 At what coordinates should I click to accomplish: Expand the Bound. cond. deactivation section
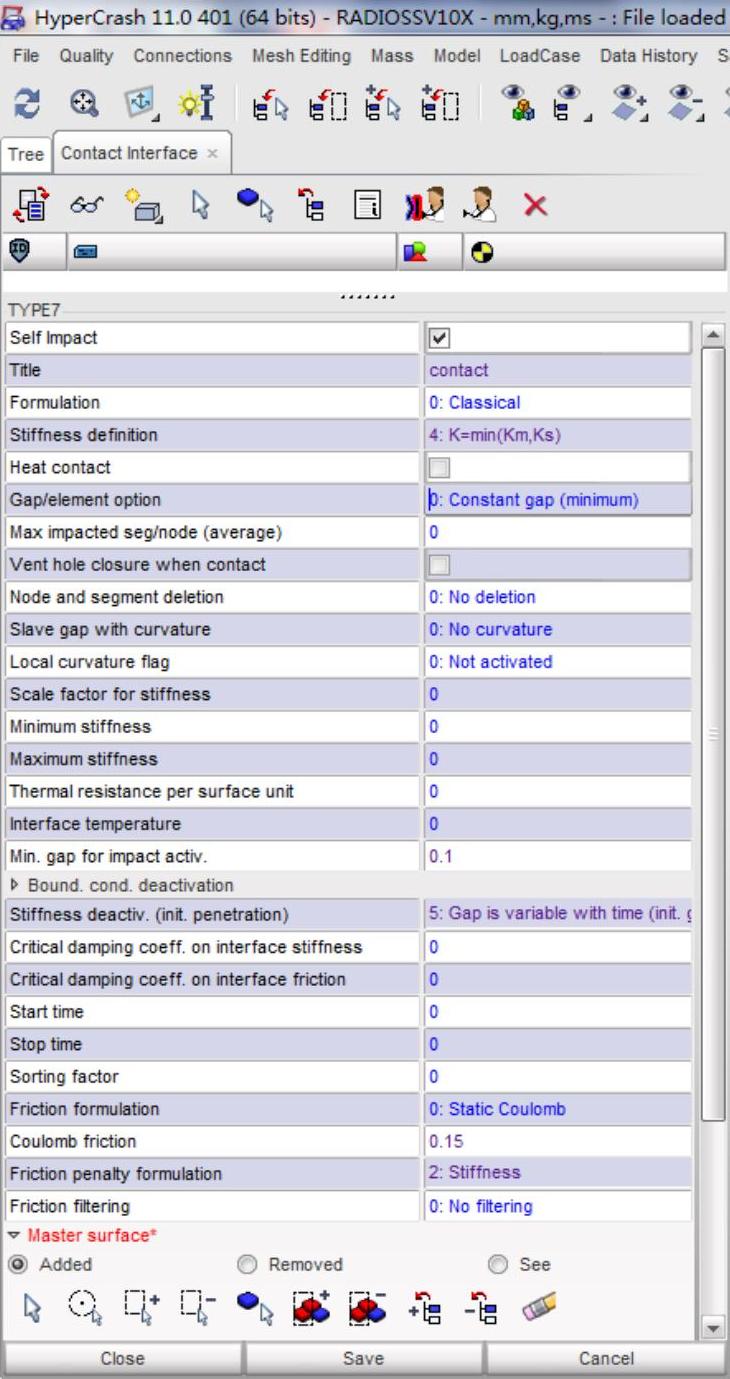click(x=15, y=885)
